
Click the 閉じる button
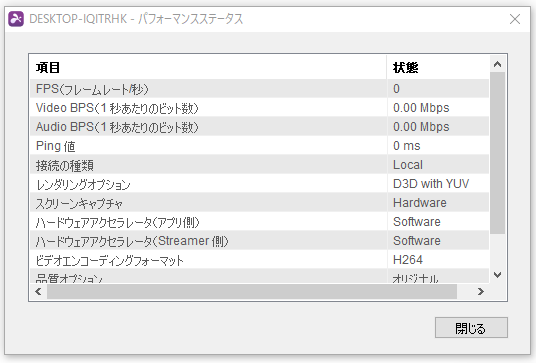[471, 328]
